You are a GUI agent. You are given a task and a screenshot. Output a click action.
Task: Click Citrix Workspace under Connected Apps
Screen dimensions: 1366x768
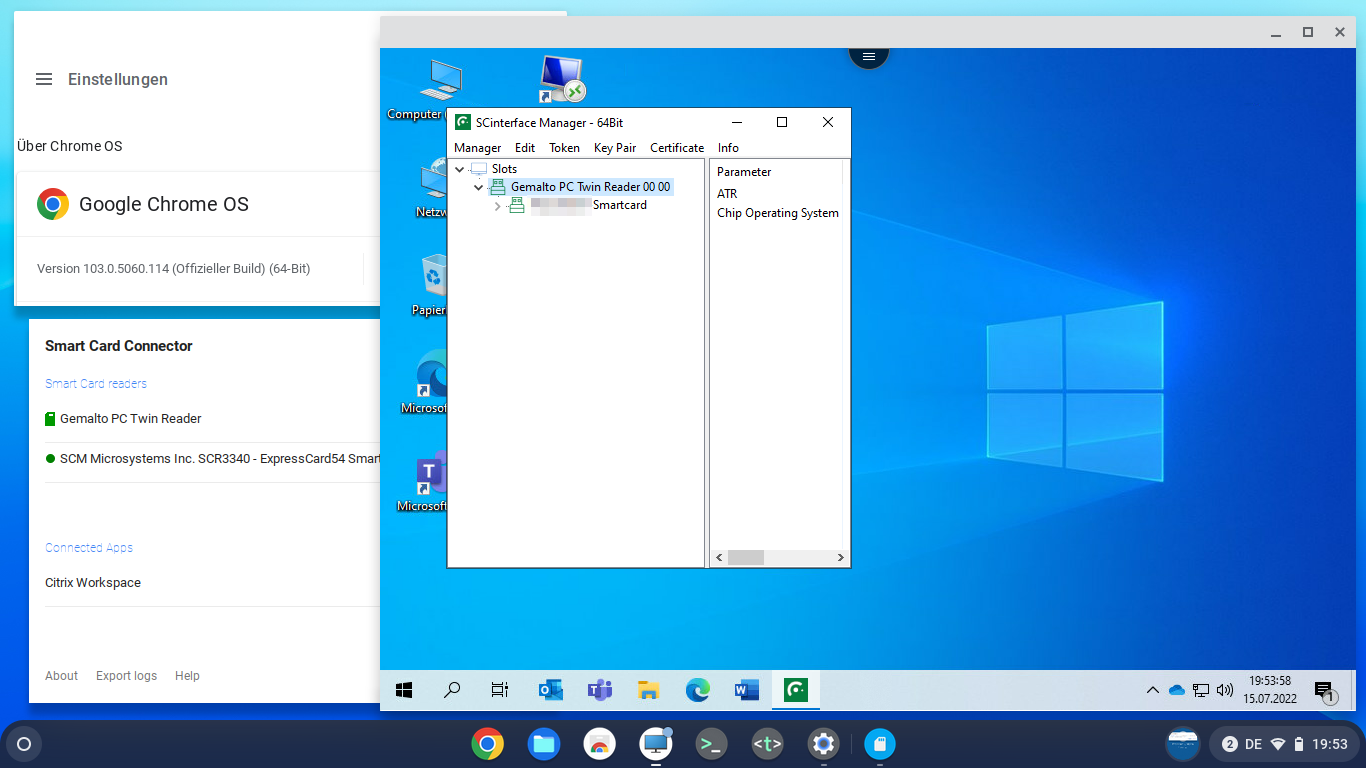pyautogui.click(x=93, y=583)
